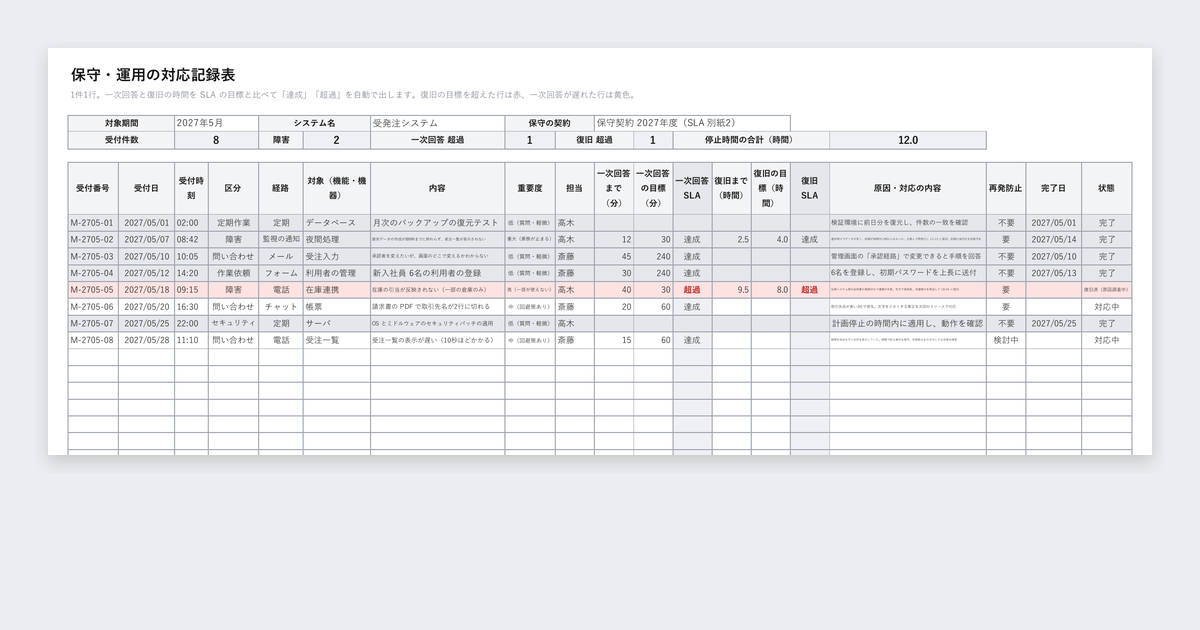Screen dimensions: 1200x630
Task: Click the 受付番号 column header
Action: (93, 188)
